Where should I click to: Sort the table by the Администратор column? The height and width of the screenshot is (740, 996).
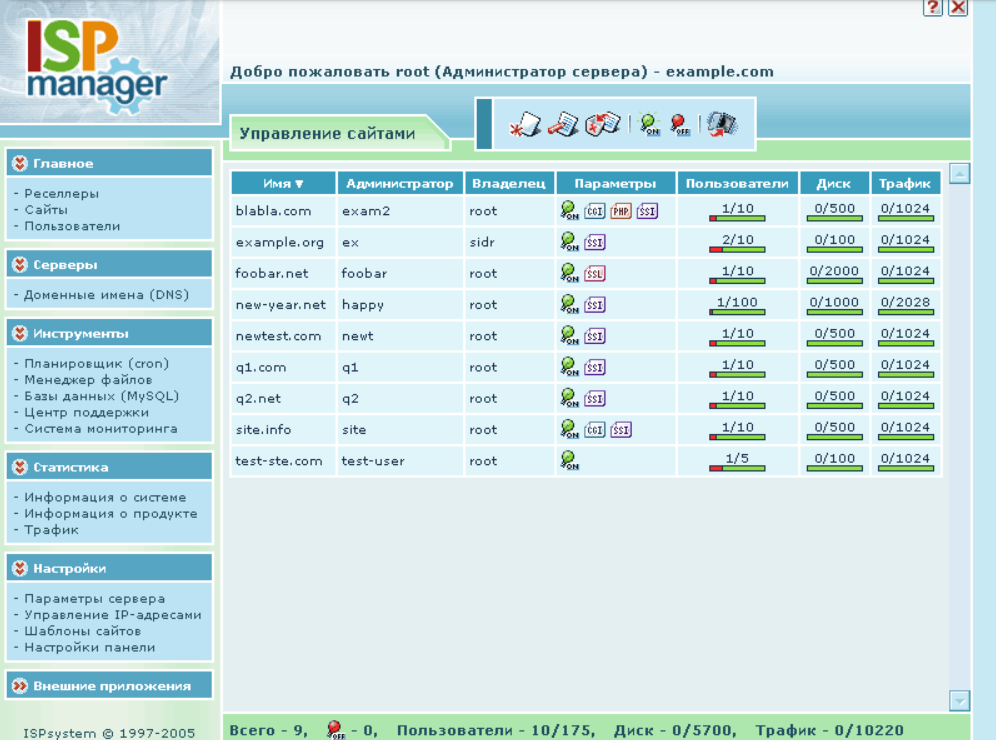(400, 183)
